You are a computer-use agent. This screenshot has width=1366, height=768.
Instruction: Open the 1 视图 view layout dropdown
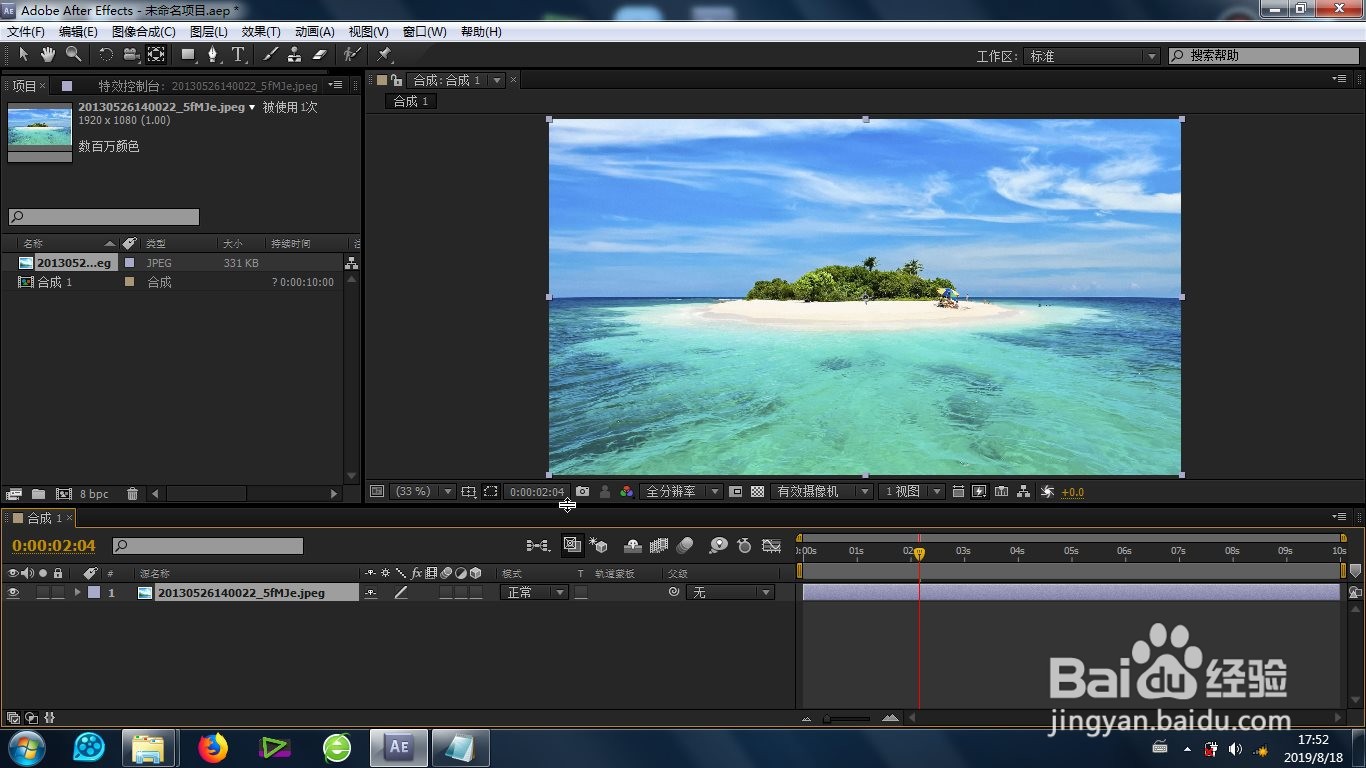click(911, 492)
